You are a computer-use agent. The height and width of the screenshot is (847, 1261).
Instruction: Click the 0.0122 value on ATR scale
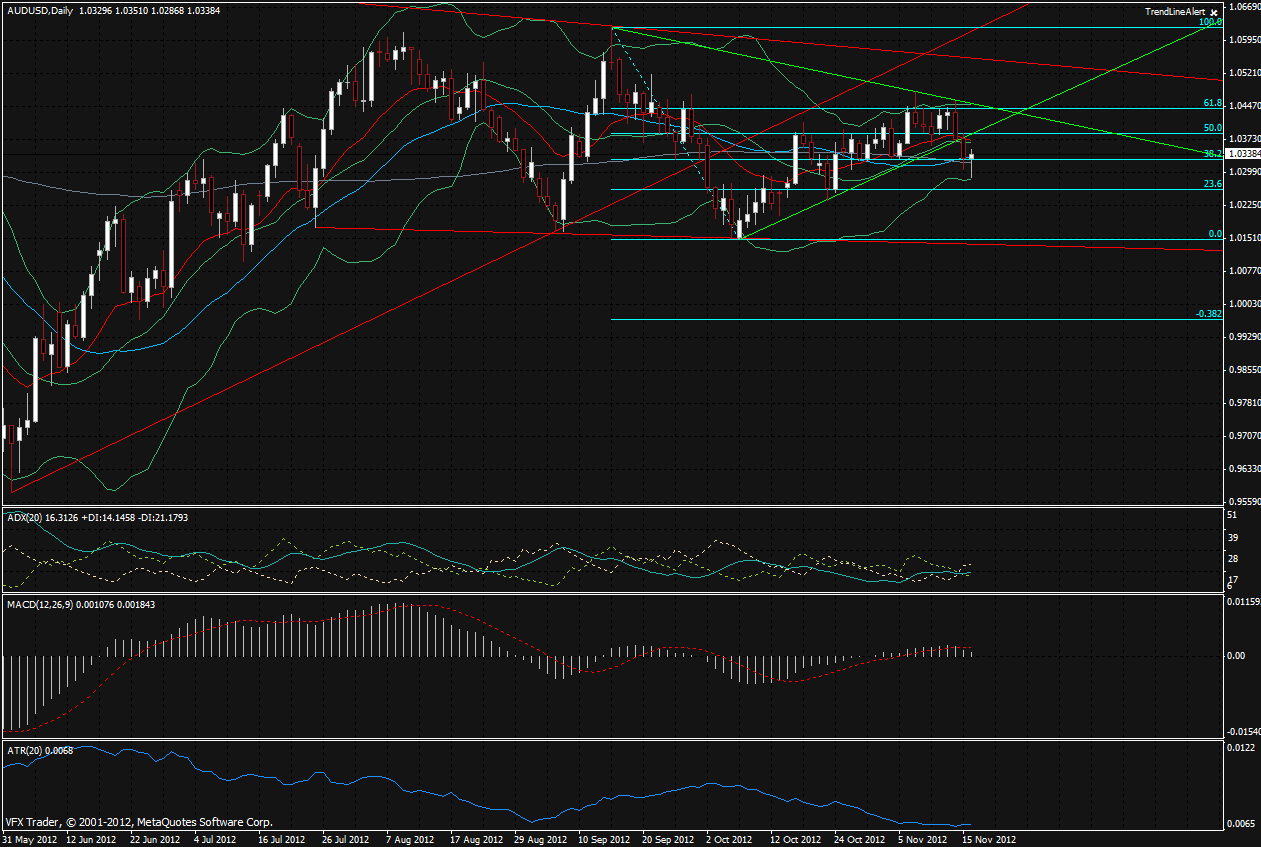1241,747
